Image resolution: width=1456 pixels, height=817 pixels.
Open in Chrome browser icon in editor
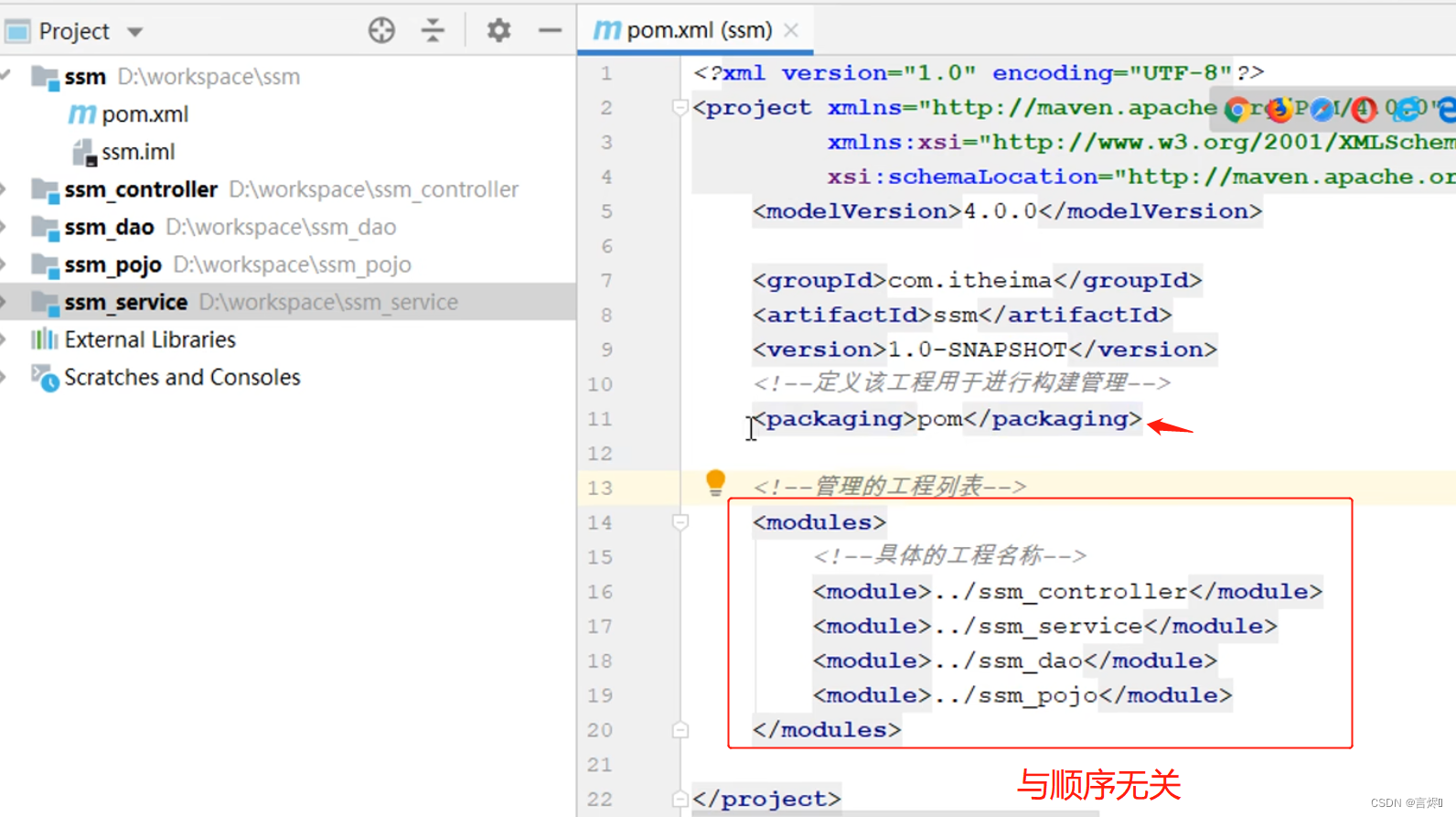[1237, 110]
